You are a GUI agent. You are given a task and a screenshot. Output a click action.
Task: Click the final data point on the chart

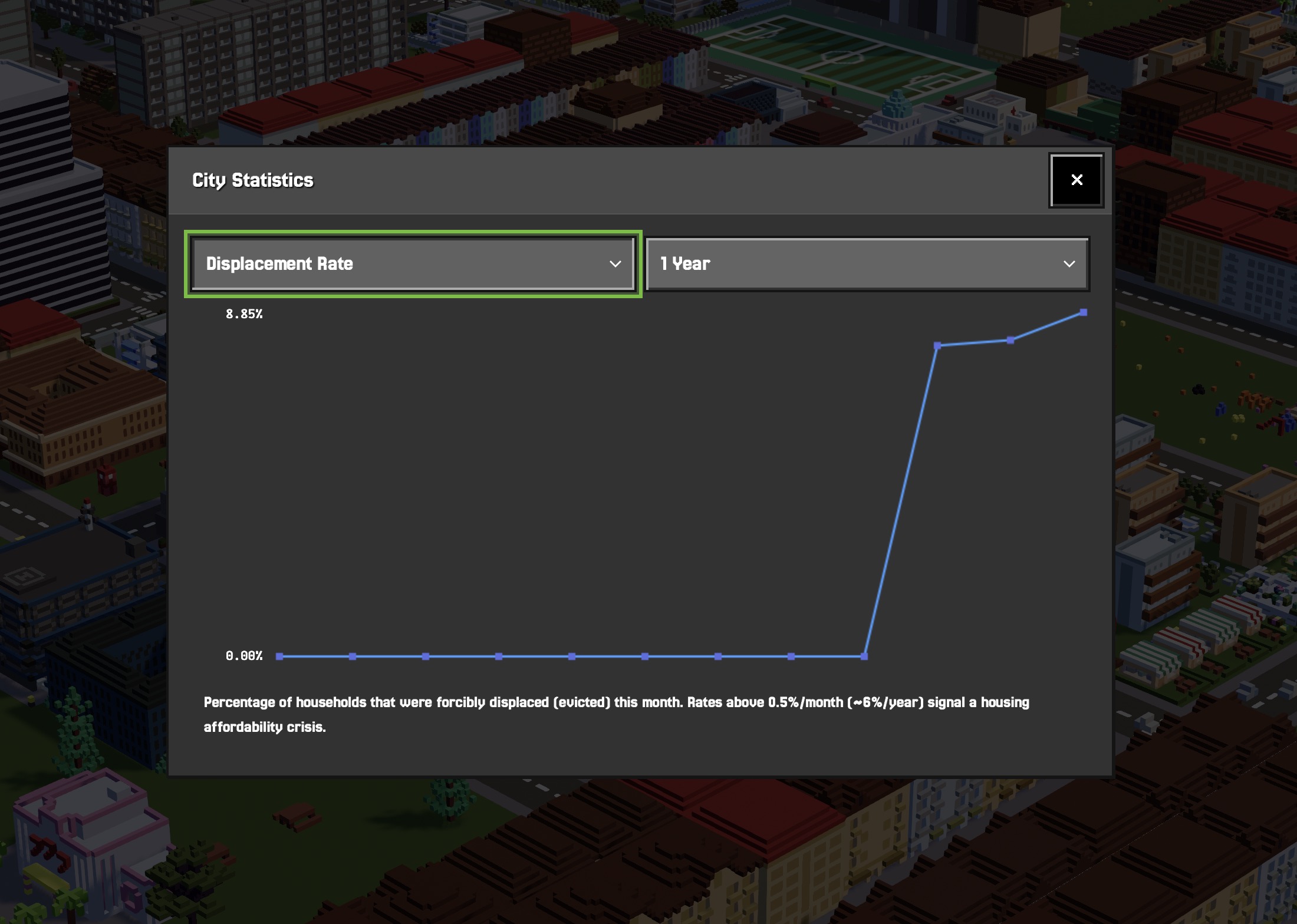1084,312
